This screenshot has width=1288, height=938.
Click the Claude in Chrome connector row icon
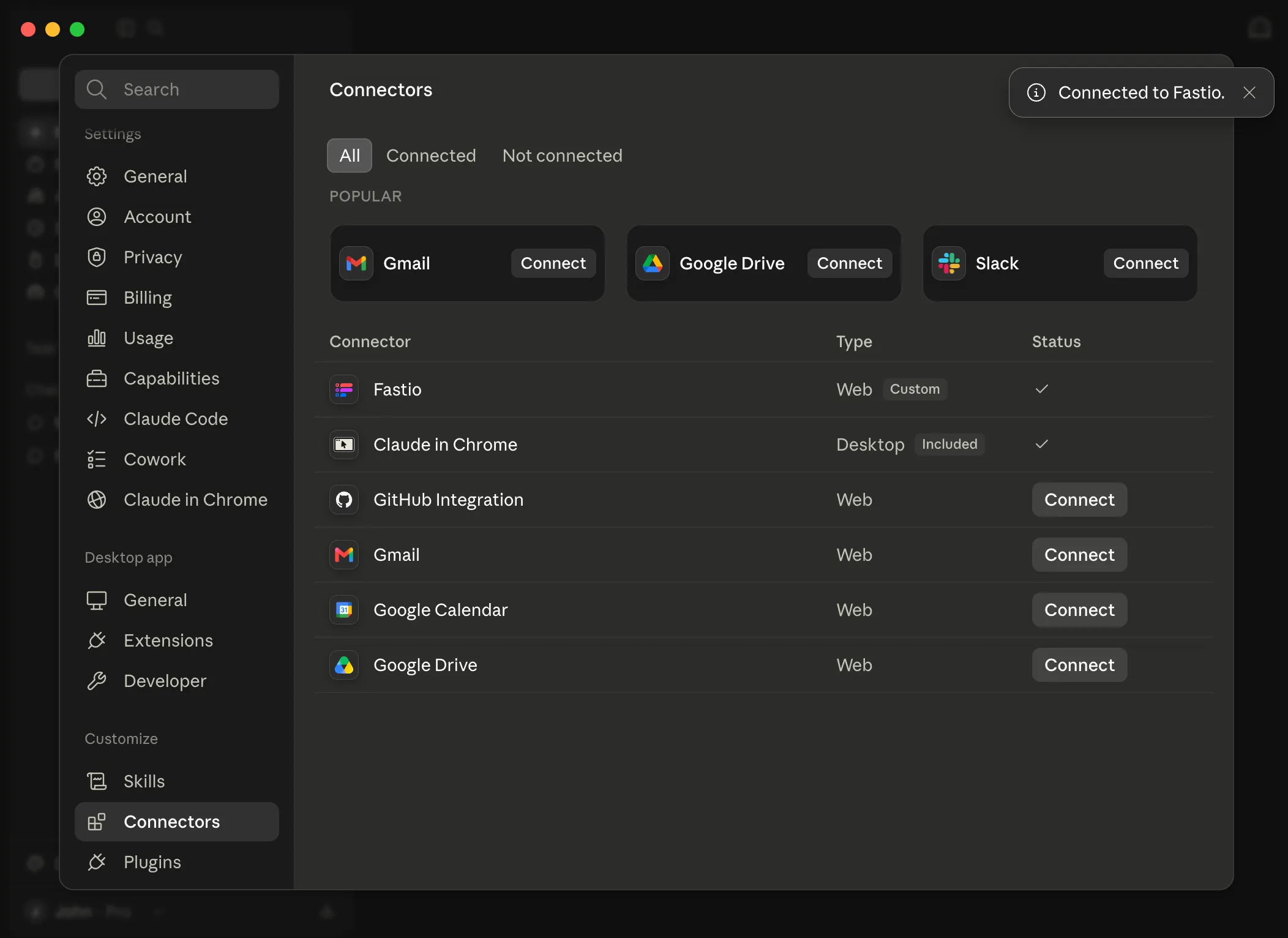click(344, 445)
